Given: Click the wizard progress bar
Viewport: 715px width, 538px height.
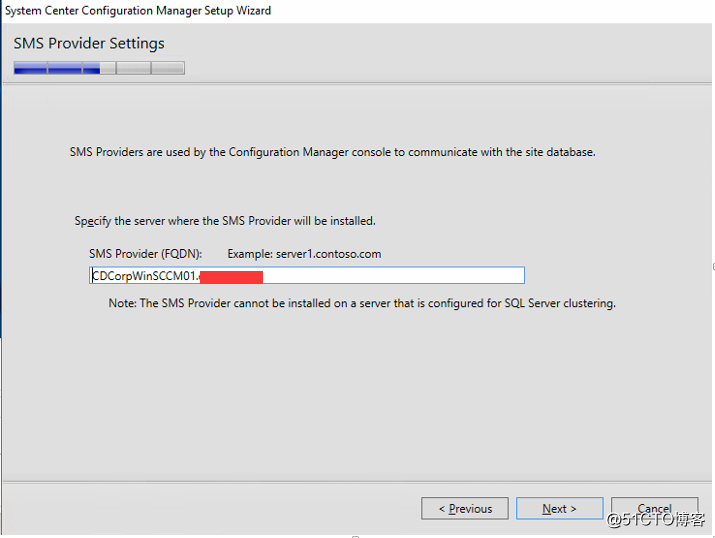Looking at the screenshot, I should point(99,68).
